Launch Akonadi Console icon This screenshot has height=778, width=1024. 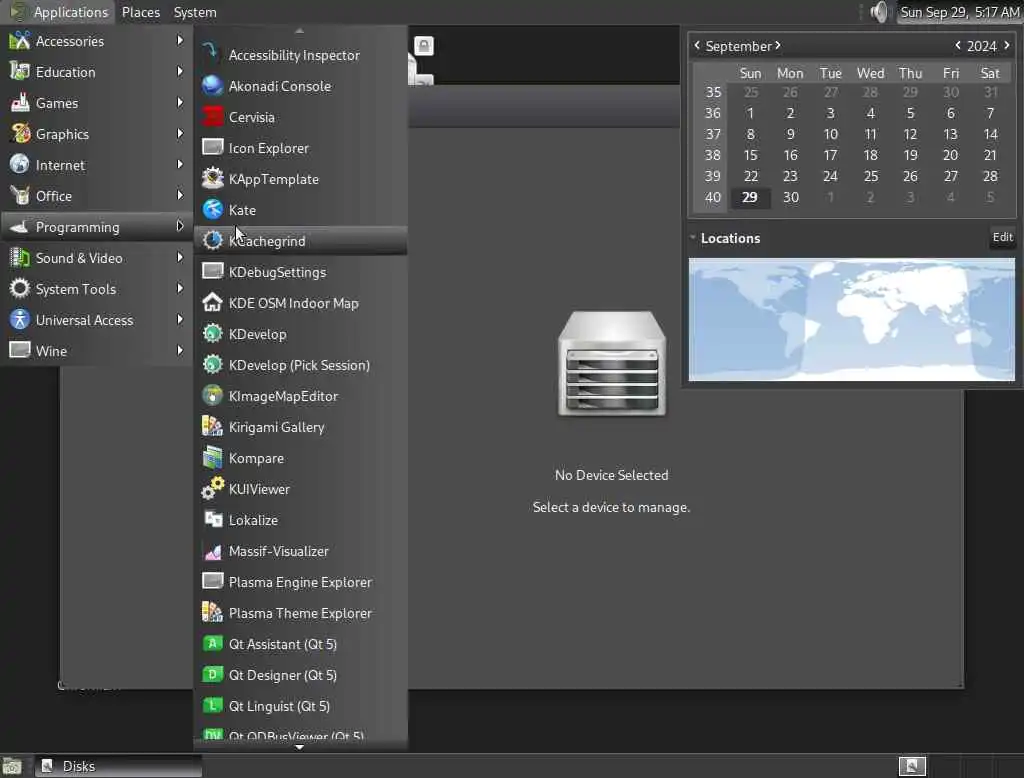pos(212,86)
